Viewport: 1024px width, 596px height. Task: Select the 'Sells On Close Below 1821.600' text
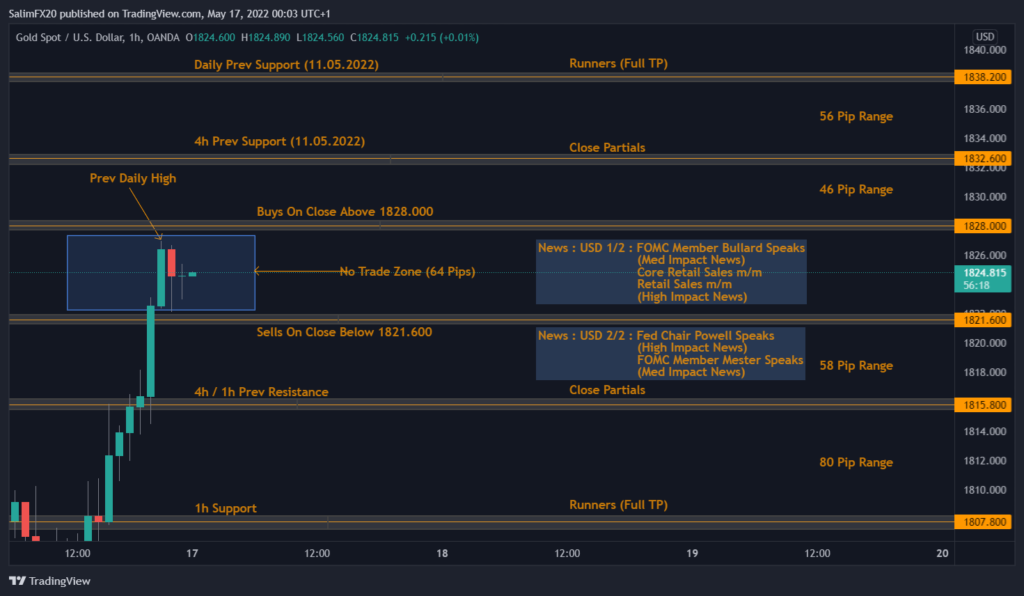tap(344, 332)
